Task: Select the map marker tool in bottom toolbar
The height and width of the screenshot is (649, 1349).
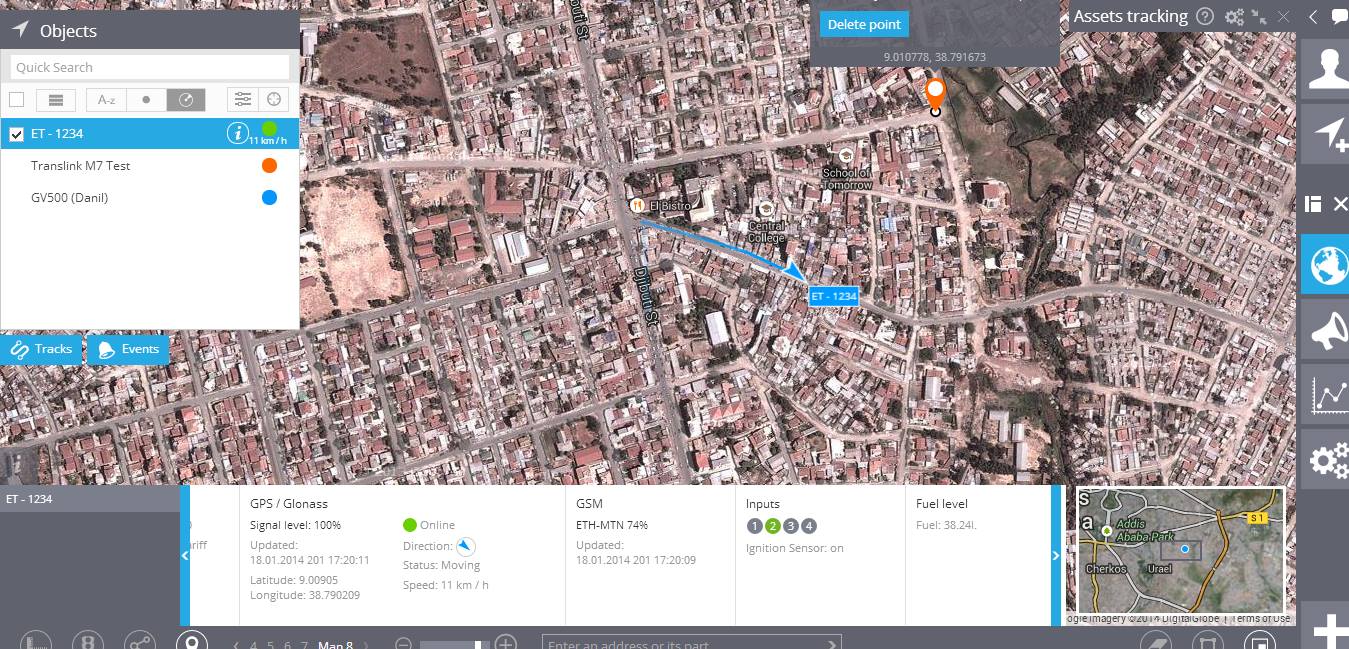Action: point(192,641)
